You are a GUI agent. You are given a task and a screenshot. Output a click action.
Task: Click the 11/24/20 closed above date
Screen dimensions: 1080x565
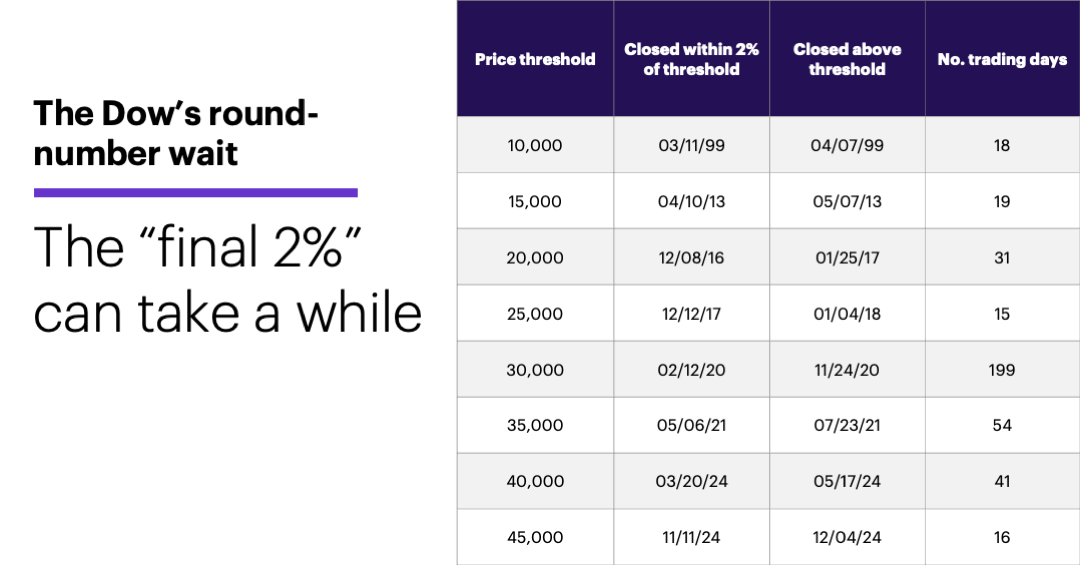click(x=847, y=369)
